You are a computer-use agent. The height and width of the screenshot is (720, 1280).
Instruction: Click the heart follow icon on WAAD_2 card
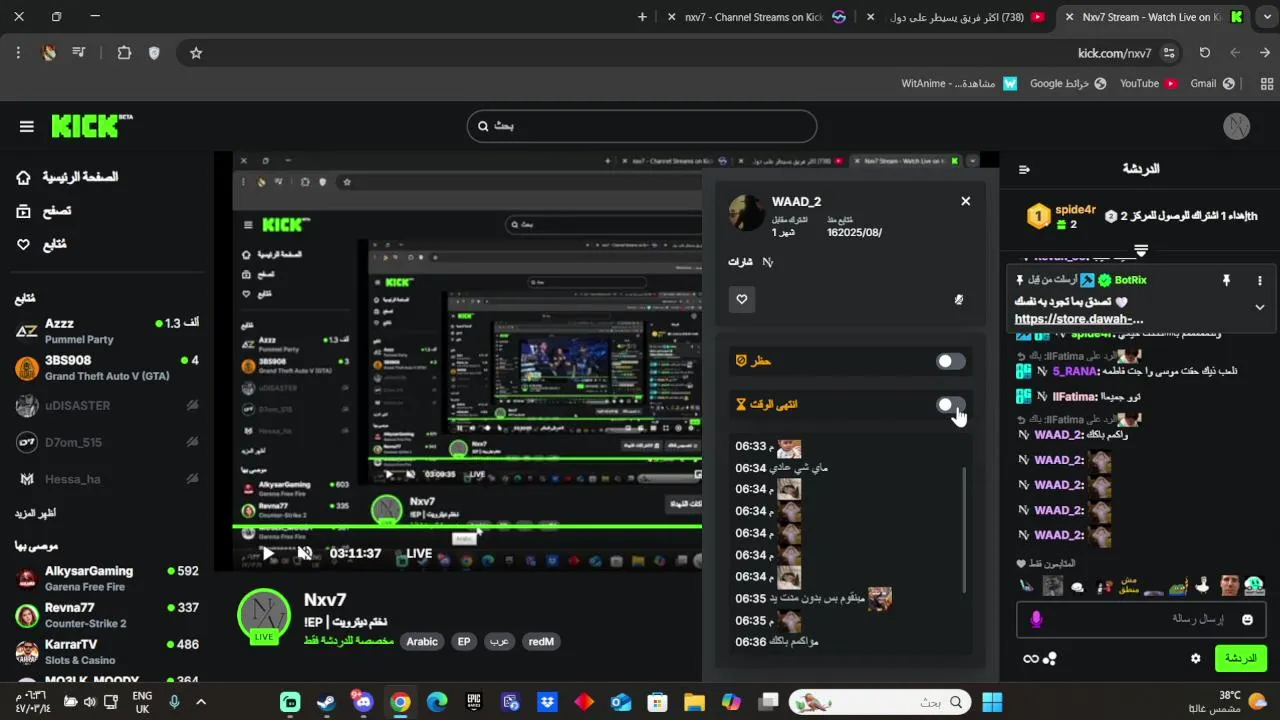[x=742, y=299]
